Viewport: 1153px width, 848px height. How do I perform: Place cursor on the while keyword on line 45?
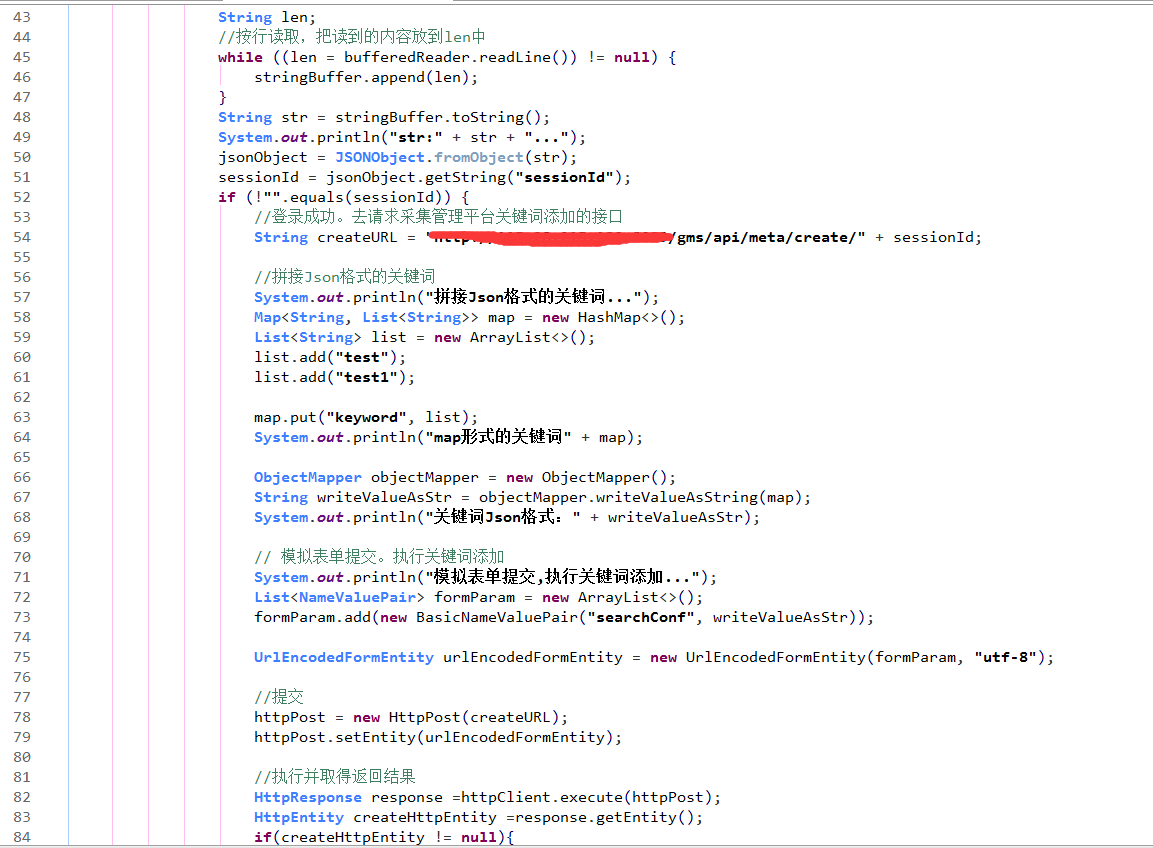tap(238, 56)
